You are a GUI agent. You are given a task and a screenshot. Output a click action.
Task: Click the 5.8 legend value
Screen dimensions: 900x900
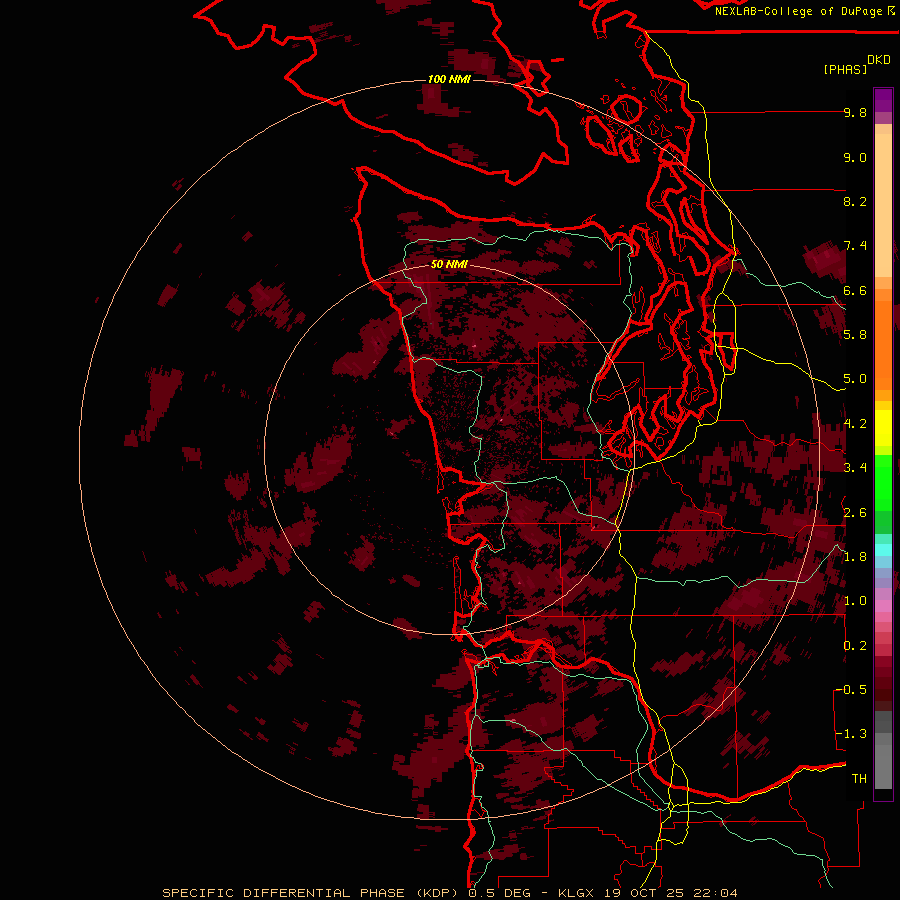(855, 335)
